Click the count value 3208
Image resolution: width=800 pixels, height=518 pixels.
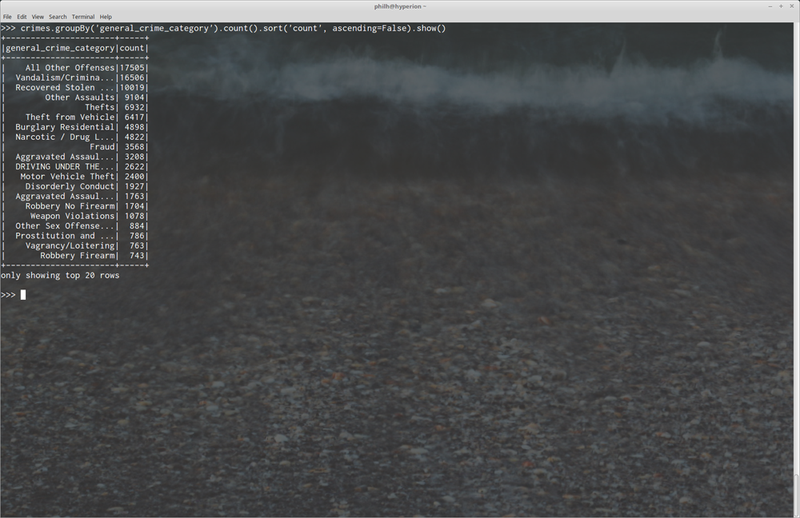pyautogui.click(x=135, y=157)
